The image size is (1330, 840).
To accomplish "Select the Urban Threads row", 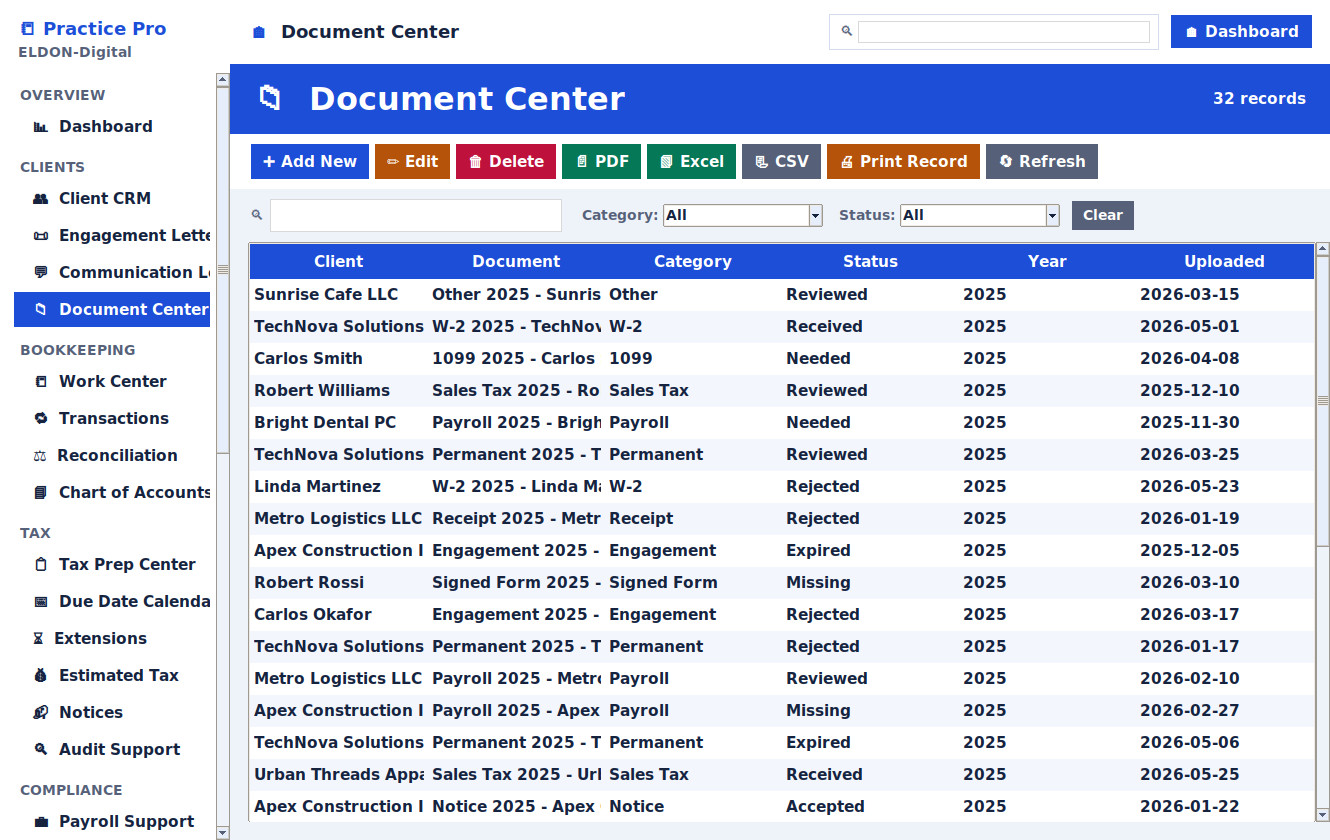I will [782, 775].
